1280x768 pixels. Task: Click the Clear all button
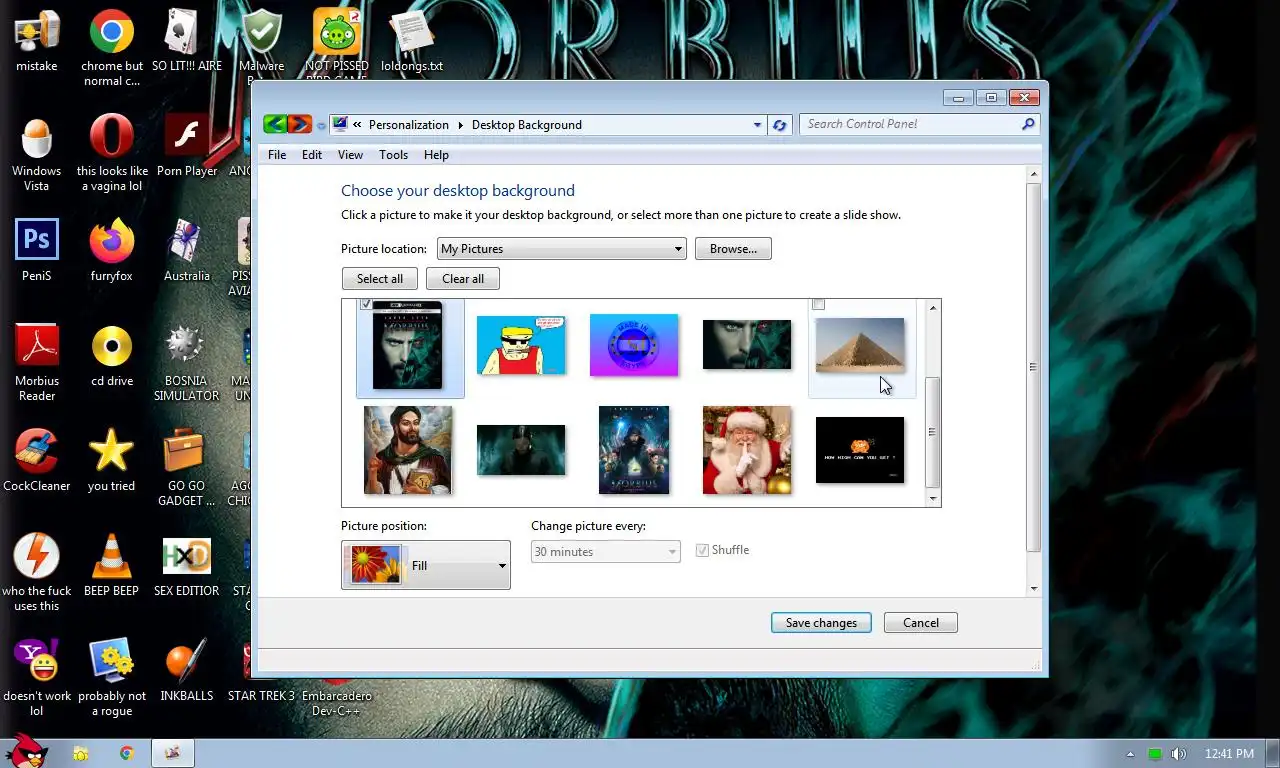[x=463, y=279]
